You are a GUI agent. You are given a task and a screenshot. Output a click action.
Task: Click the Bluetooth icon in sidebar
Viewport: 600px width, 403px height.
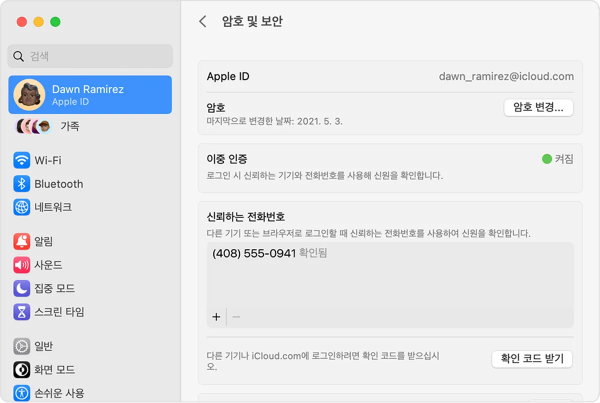22,184
